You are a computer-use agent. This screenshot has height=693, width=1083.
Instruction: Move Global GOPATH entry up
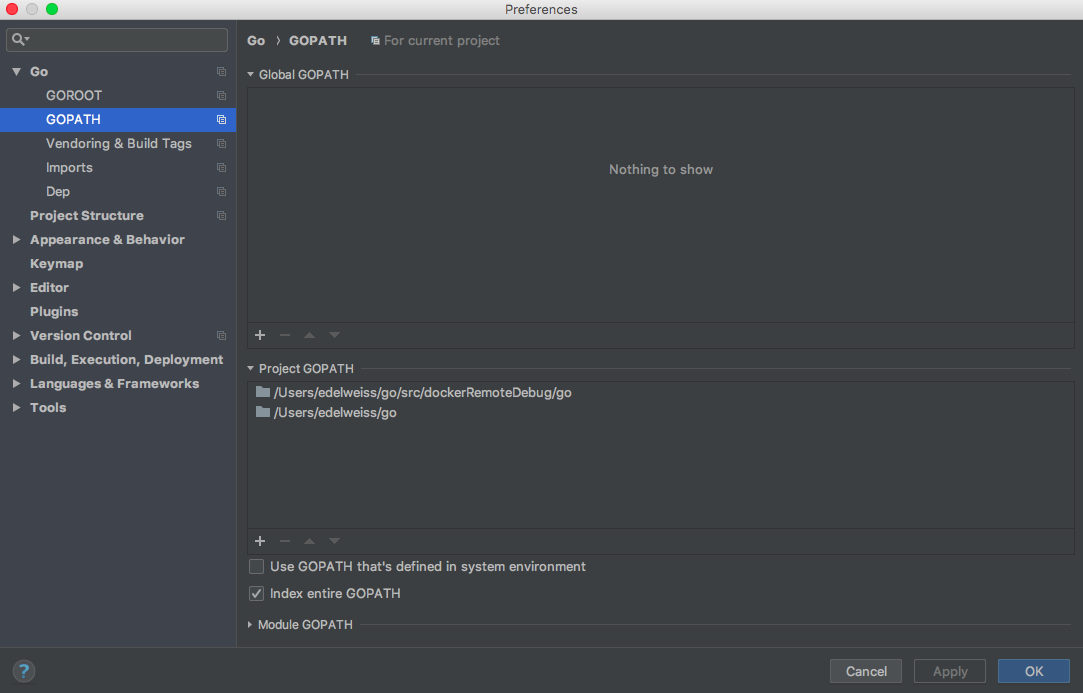pos(309,335)
